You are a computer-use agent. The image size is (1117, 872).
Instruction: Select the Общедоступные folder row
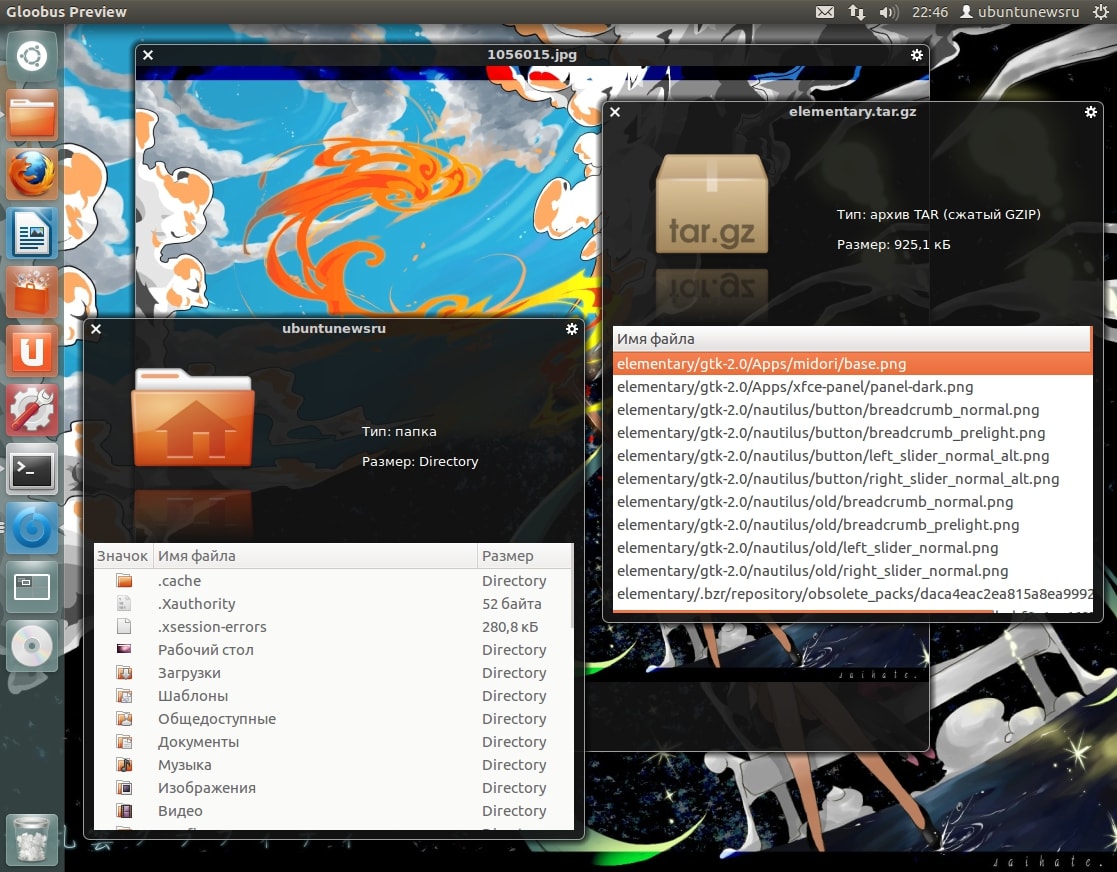pos(333,719)
